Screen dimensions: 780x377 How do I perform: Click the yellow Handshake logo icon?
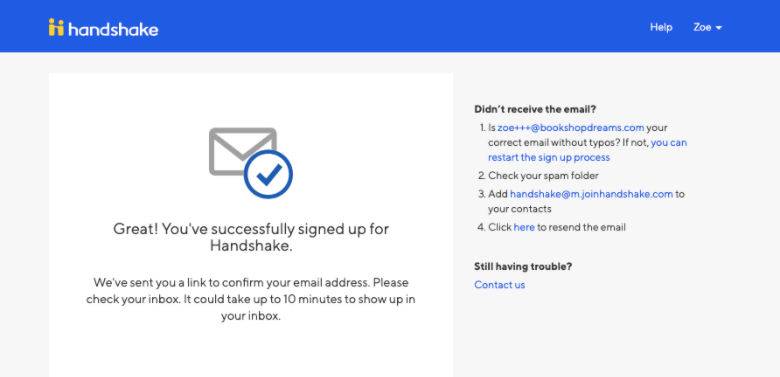[x=56, y=27]
